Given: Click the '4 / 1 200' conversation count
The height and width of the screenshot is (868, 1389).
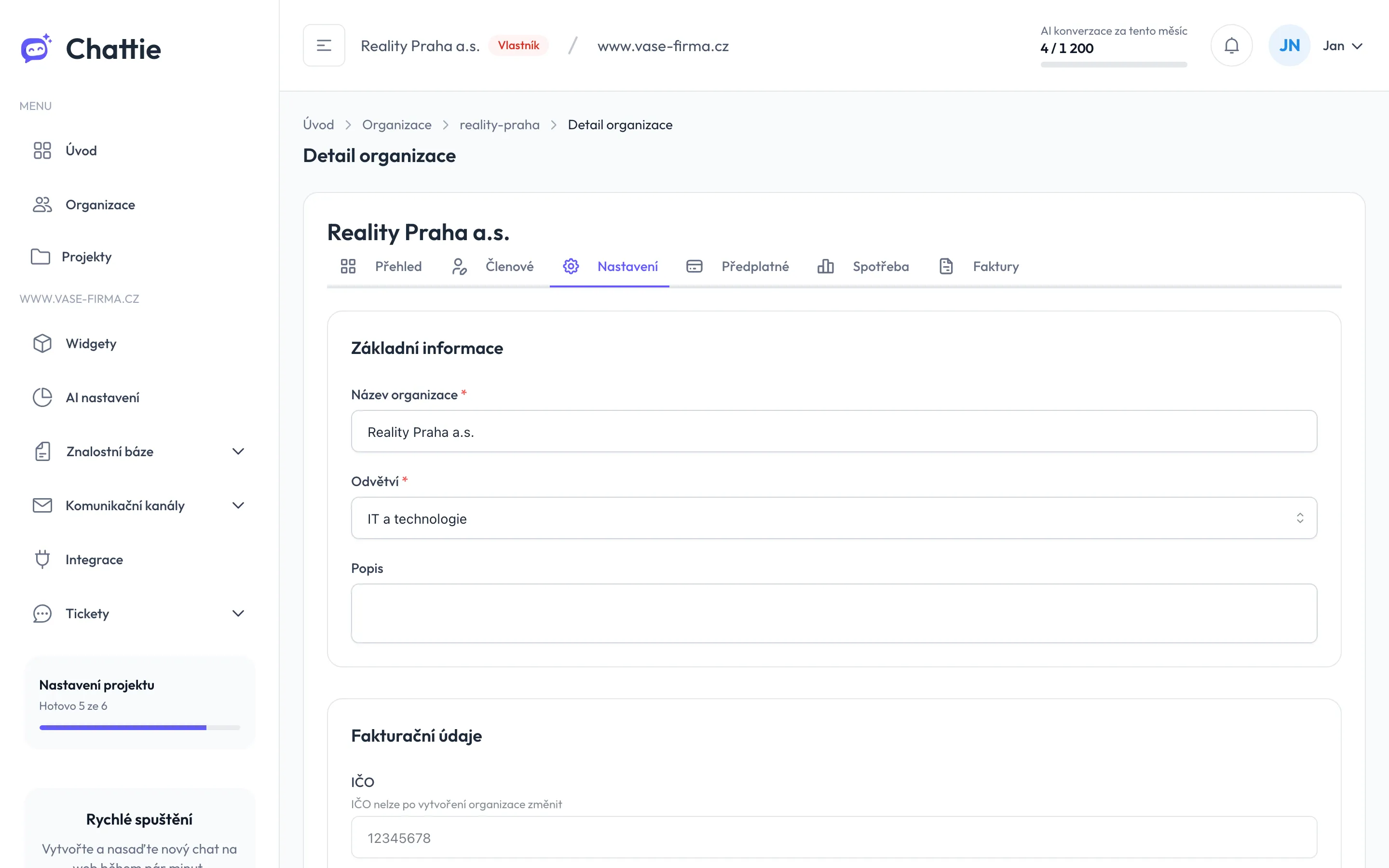Looking at the screenshot, I should point(1066,48).
